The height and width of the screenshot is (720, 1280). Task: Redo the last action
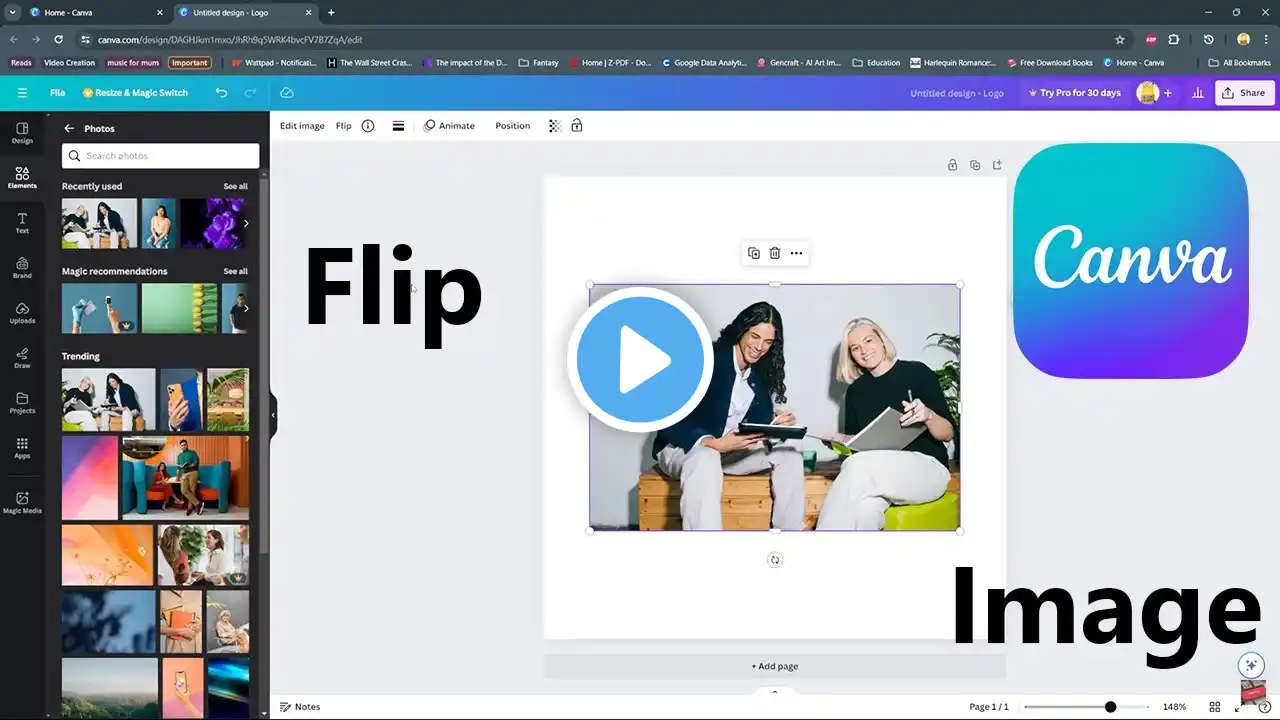[x=250, y=93]
